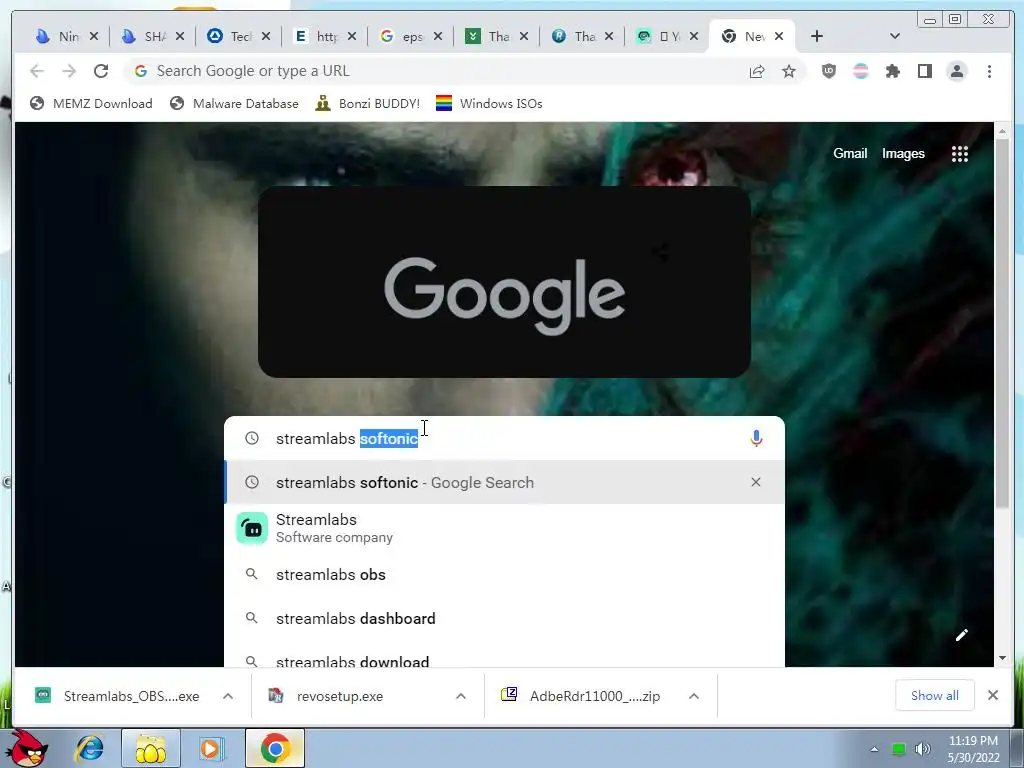Start voice search with the microphone icon
Image resolution: width=1024 pixels, height=768 pixels.
756,438
